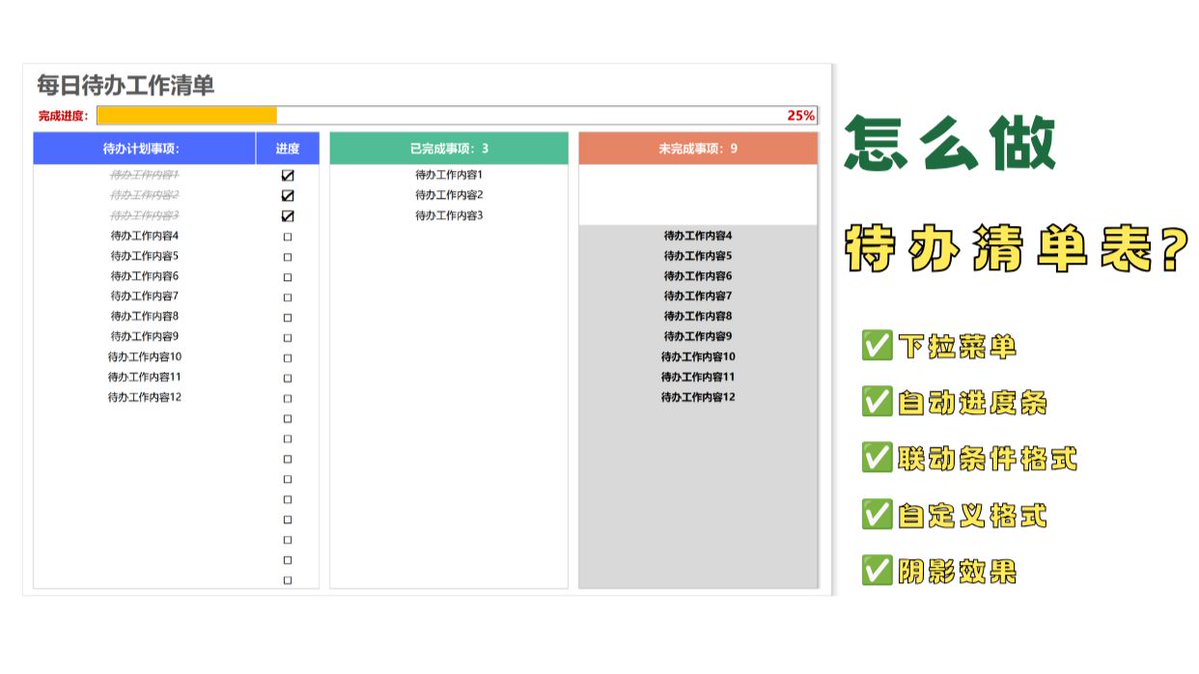Mark 待办工作内容6 checkbox as done
1199x674 pixels.
288,277
